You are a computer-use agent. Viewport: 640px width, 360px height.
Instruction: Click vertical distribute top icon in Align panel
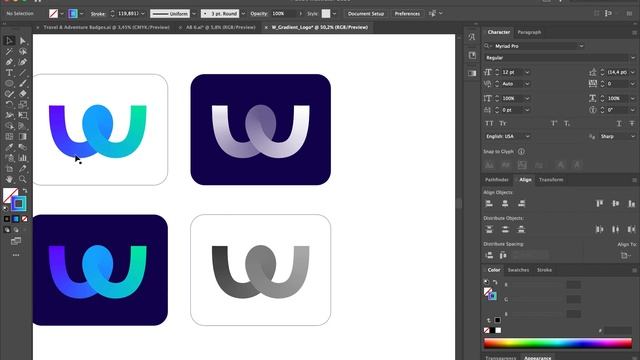489,229
